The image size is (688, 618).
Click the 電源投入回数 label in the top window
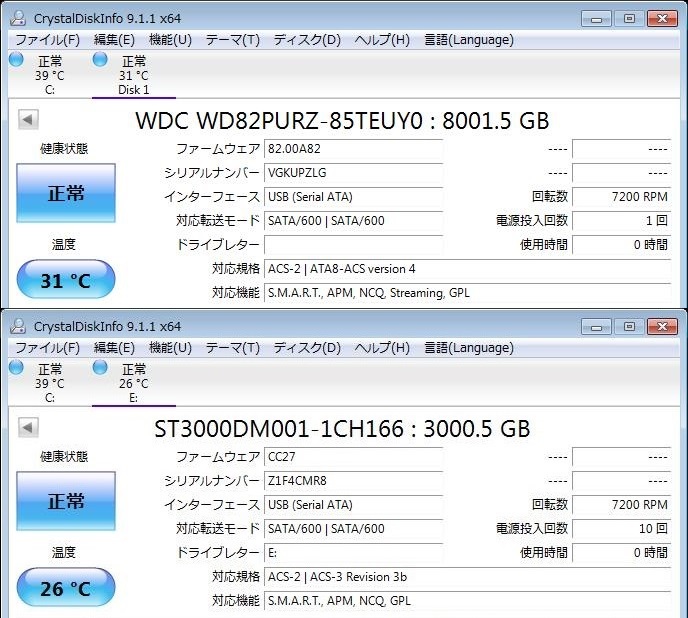click(532, 220)
